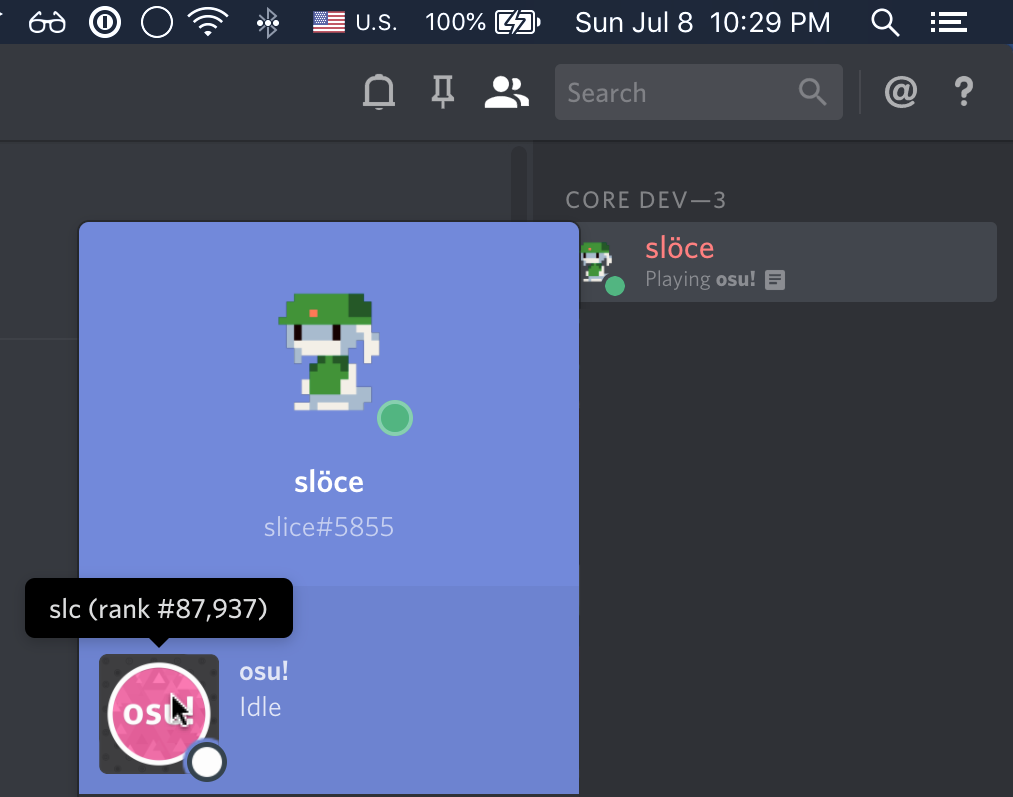Open the U.S. input source menu
Viewport: 1013px width, 797px height.
point(355,23)
